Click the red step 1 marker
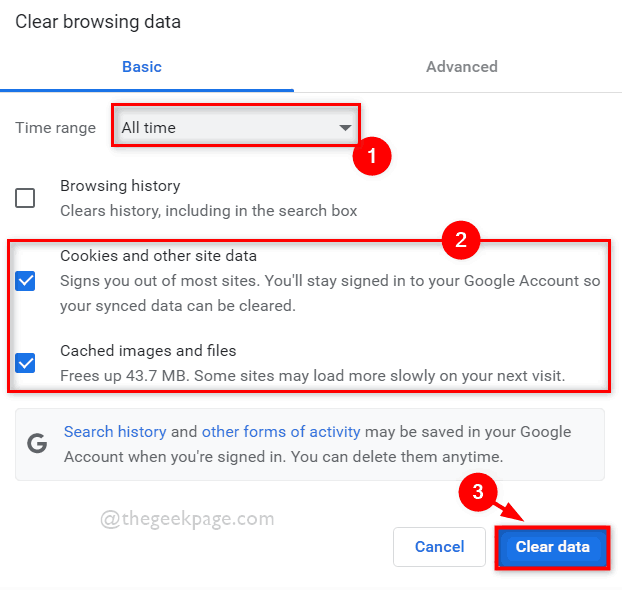The image size is (622, 590). [x=373, y=156]
